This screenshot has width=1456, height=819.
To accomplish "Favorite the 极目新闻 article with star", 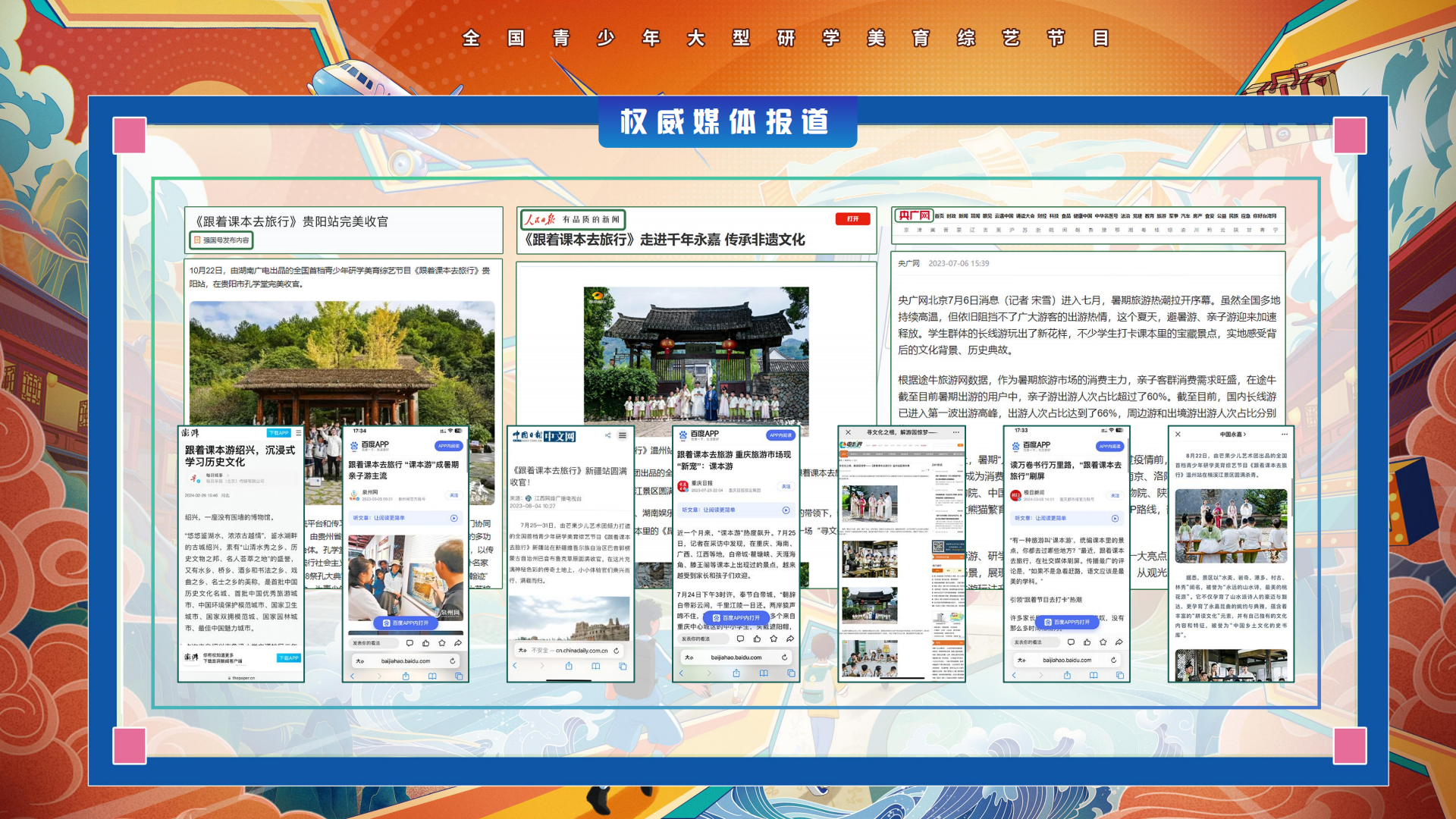I will (1103, 642).
